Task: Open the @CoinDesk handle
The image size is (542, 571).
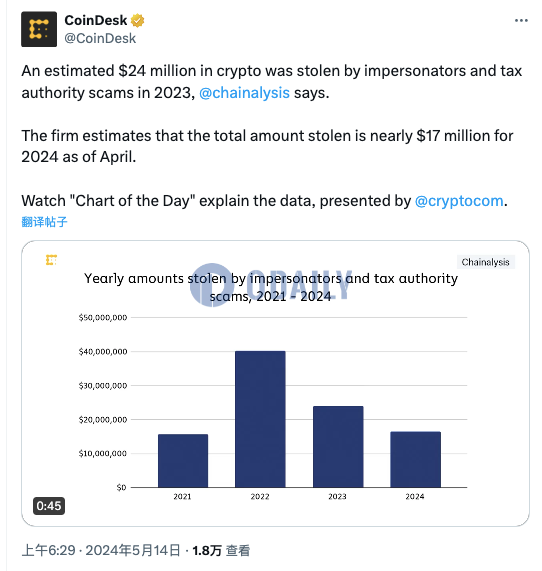Action: tap(100, 38)
